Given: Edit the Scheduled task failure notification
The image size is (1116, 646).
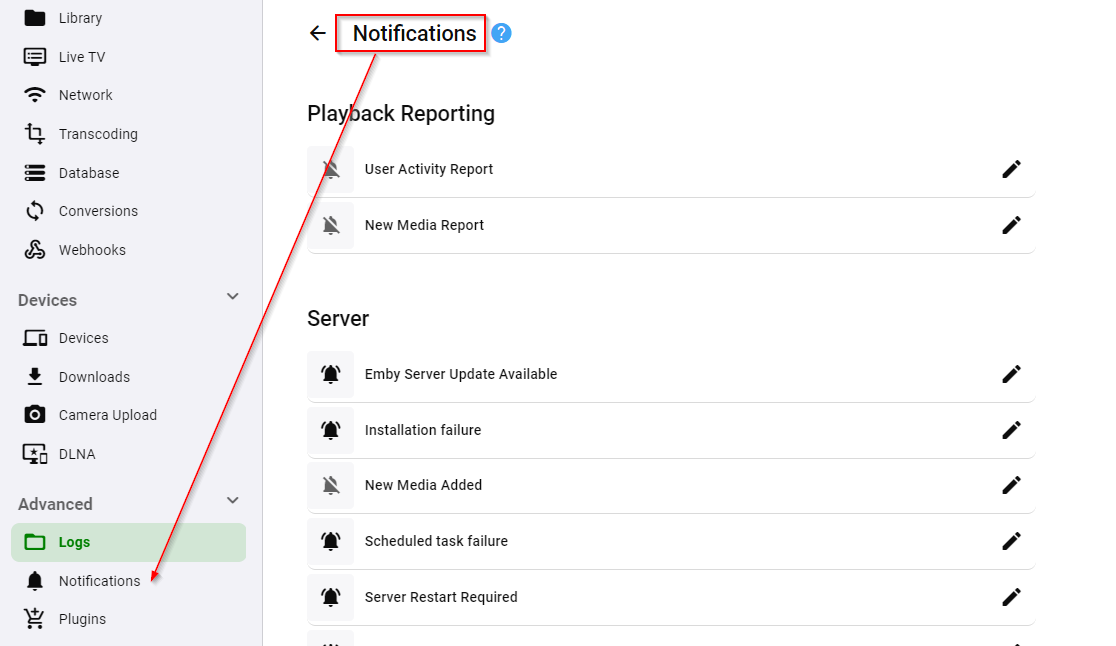Looking at the screenshot, I should (1011, 541).
